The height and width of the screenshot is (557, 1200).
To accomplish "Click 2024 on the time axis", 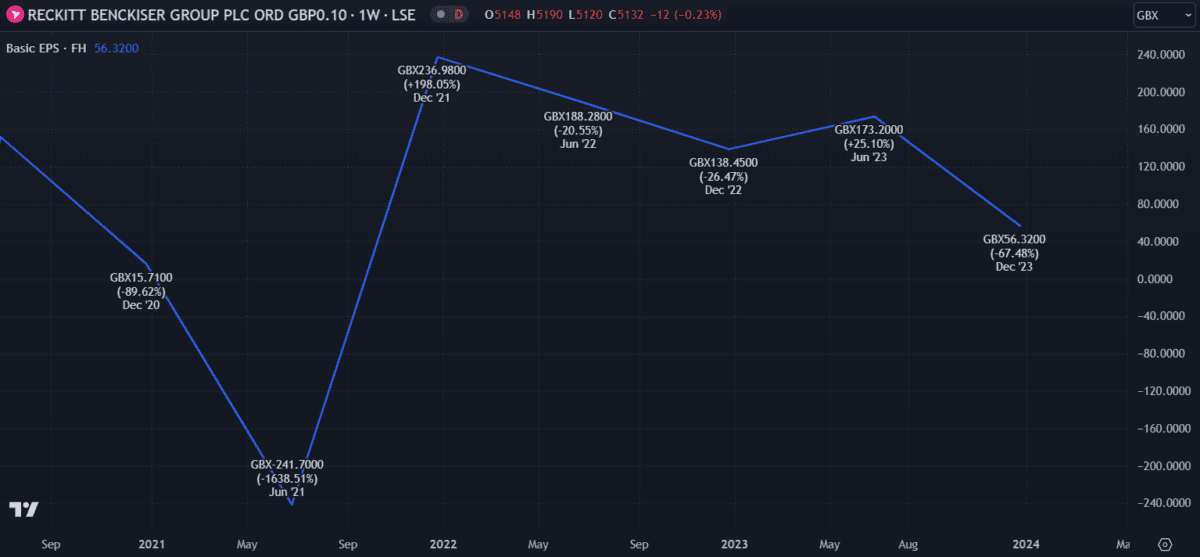I will [1025, 544].
